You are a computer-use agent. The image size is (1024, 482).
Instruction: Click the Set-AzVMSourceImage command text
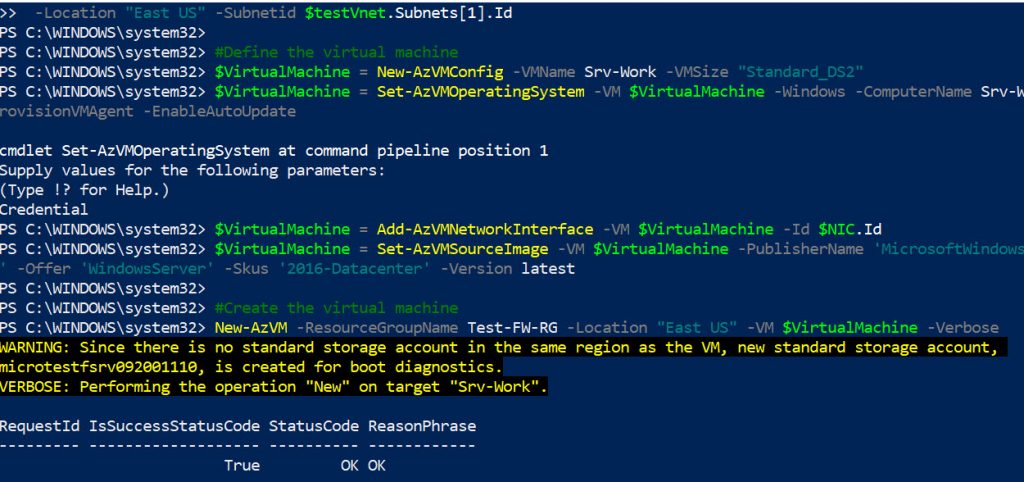(462, 249)
